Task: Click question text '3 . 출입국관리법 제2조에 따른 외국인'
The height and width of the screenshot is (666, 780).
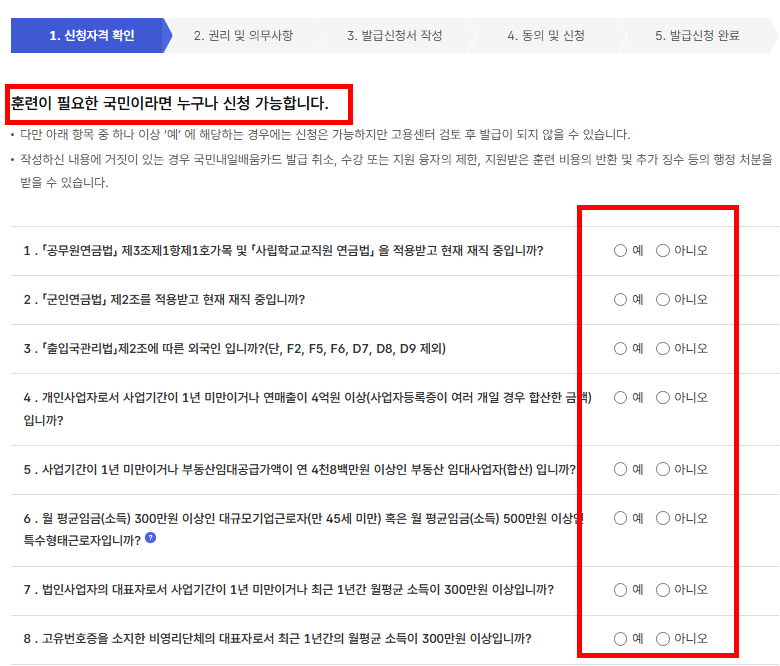Action: 234,349
